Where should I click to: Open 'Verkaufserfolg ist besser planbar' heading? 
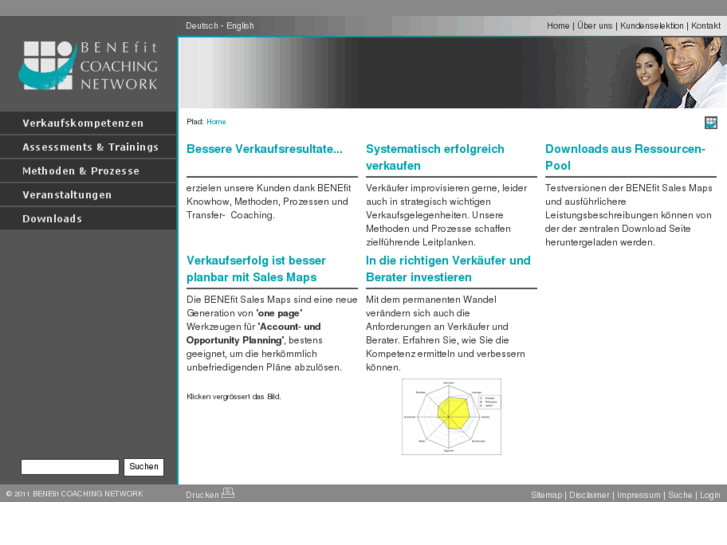coord(256,269)
